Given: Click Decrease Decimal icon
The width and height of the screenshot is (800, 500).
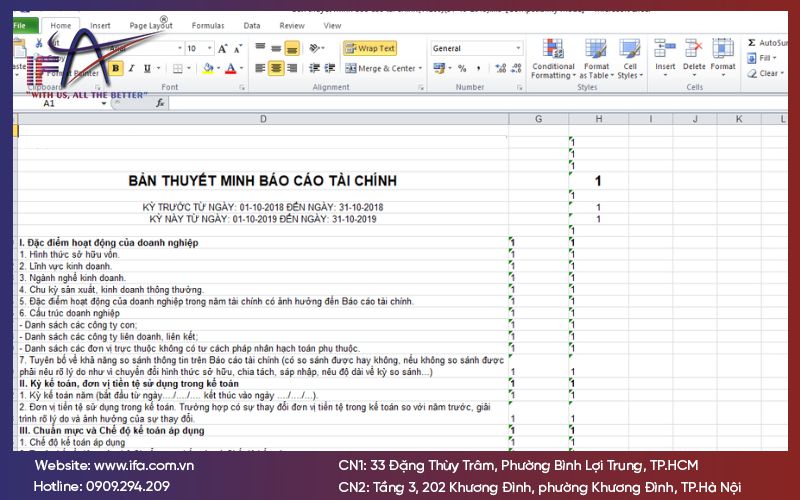Looking at the screenshot, I should coord(516,68).
